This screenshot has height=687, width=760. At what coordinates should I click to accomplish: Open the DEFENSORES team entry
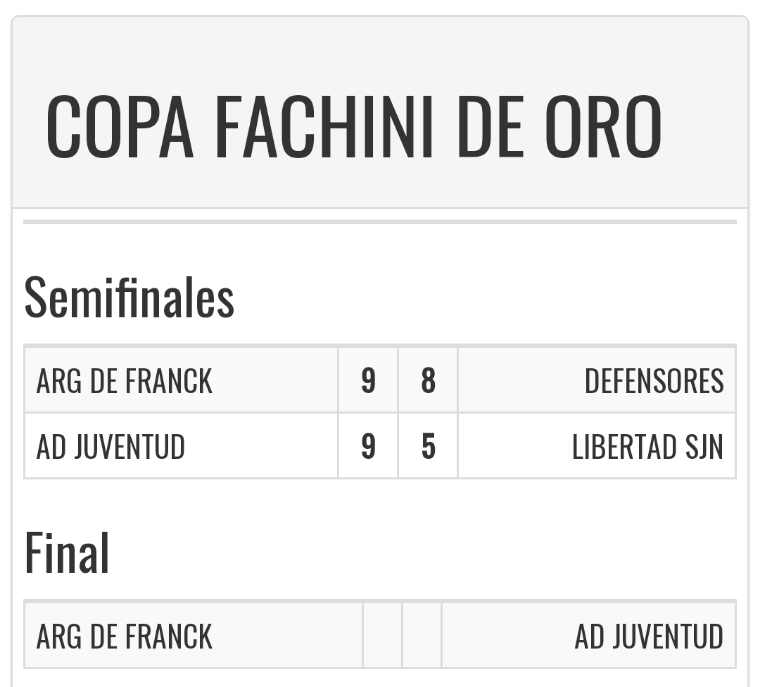654,381
